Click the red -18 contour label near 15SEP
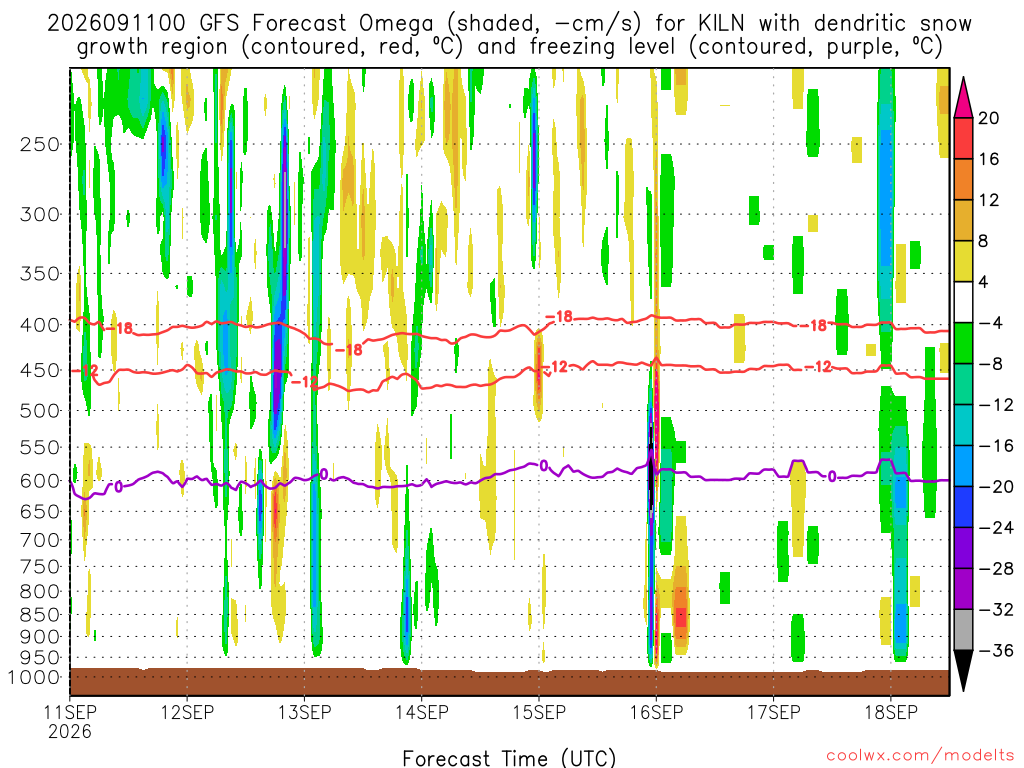 tap(559, 317)
